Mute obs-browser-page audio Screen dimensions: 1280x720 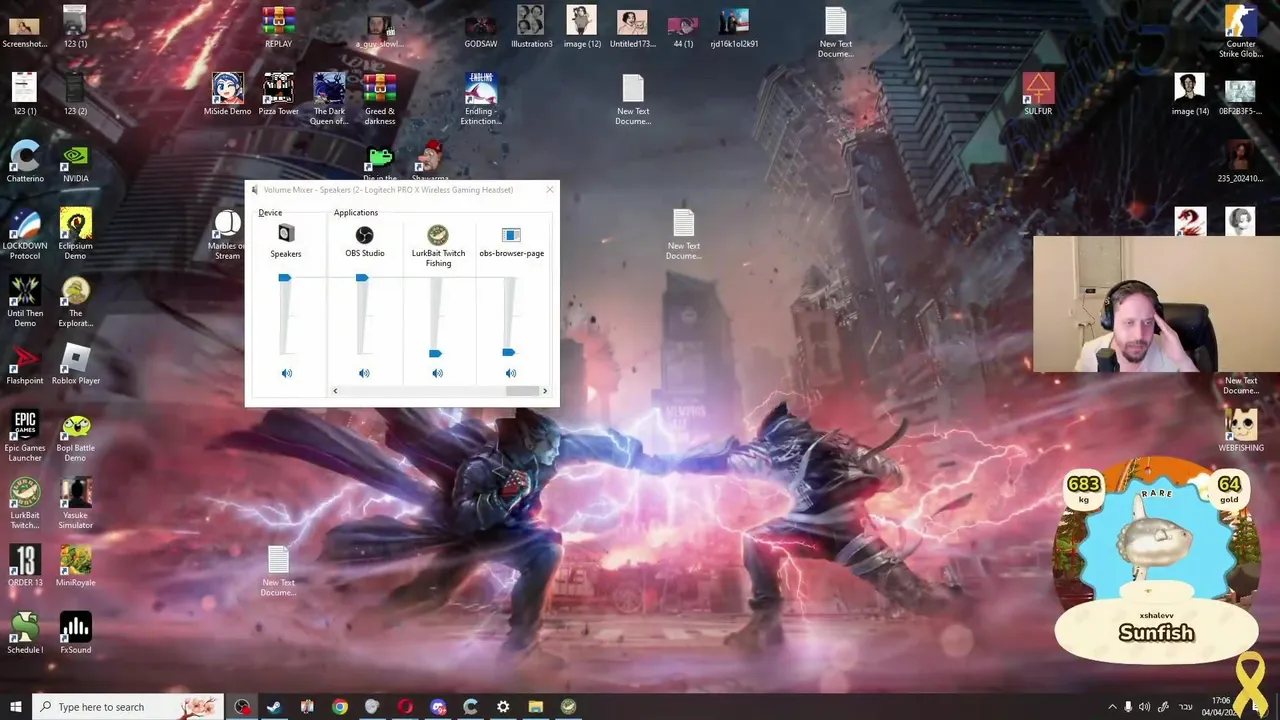click(x=511, y=373)
